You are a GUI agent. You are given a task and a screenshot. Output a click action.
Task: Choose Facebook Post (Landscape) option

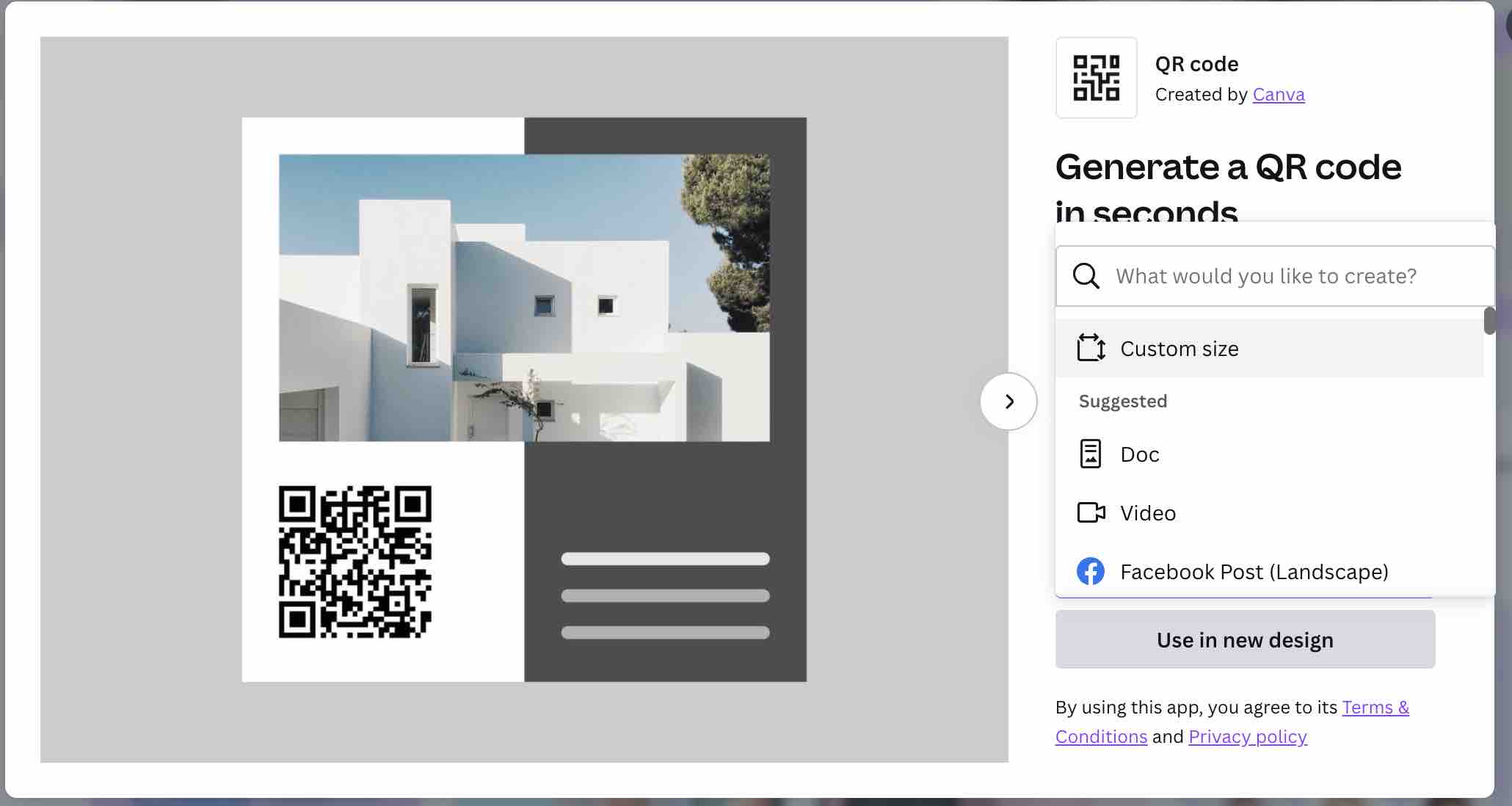point(1269,571)
